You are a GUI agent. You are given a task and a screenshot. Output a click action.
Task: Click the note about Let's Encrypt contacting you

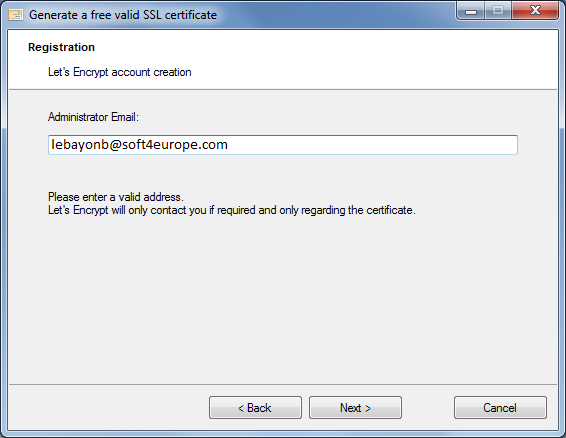232,210
